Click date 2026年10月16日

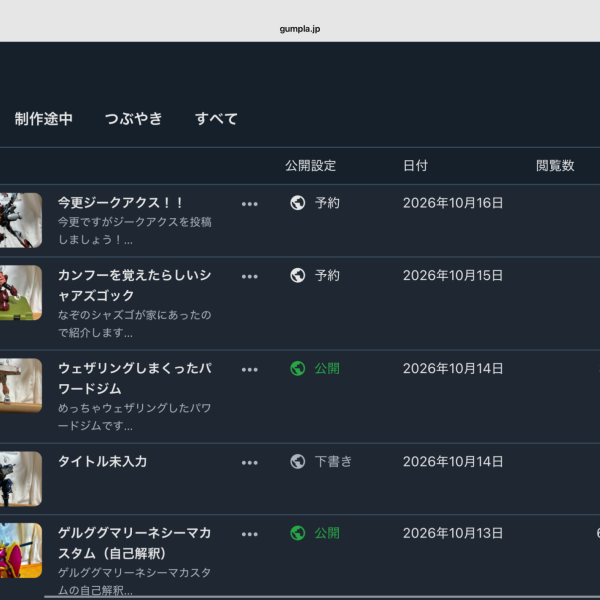[x=453, y=203]
